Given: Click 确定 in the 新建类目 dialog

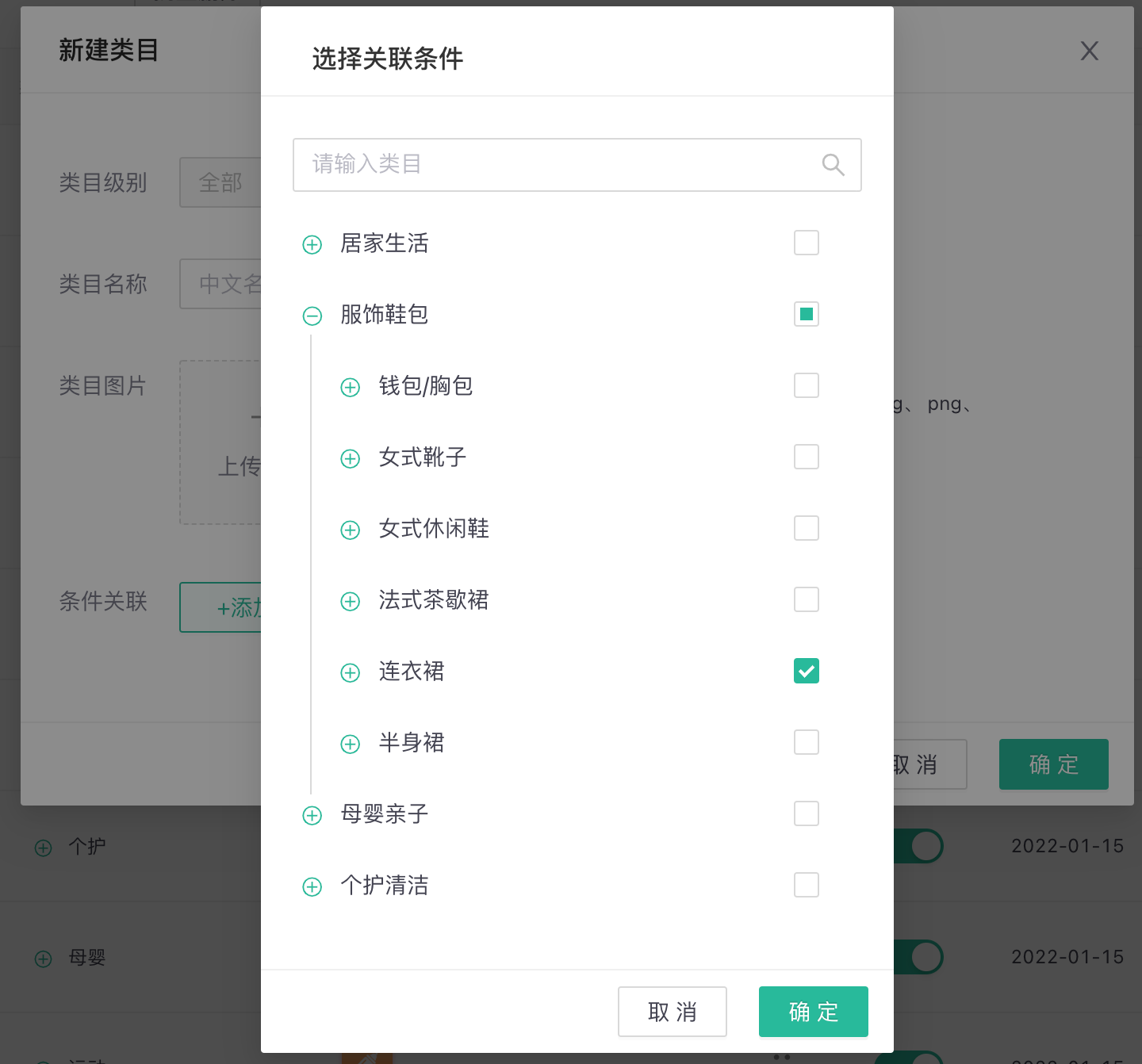Looking at the screenshot, I should click(x=1054, y=764).
